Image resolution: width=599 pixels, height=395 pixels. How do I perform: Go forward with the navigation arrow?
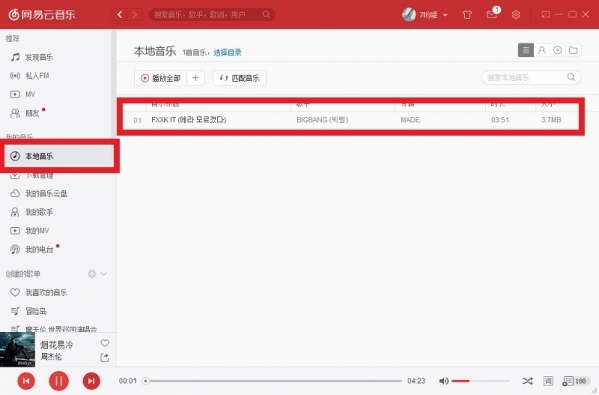tap(134, 15)
